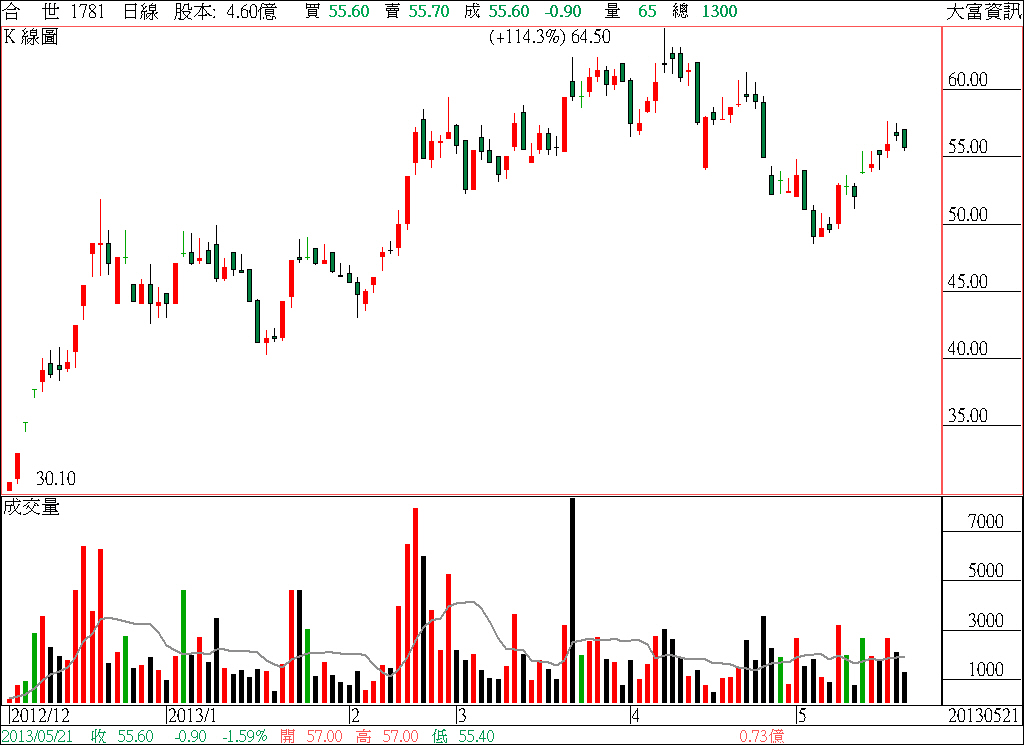This screenshot has height=745, width=1024.
Task: Click the low price 55.40 in status bar
Action: [x=477, y=737]
